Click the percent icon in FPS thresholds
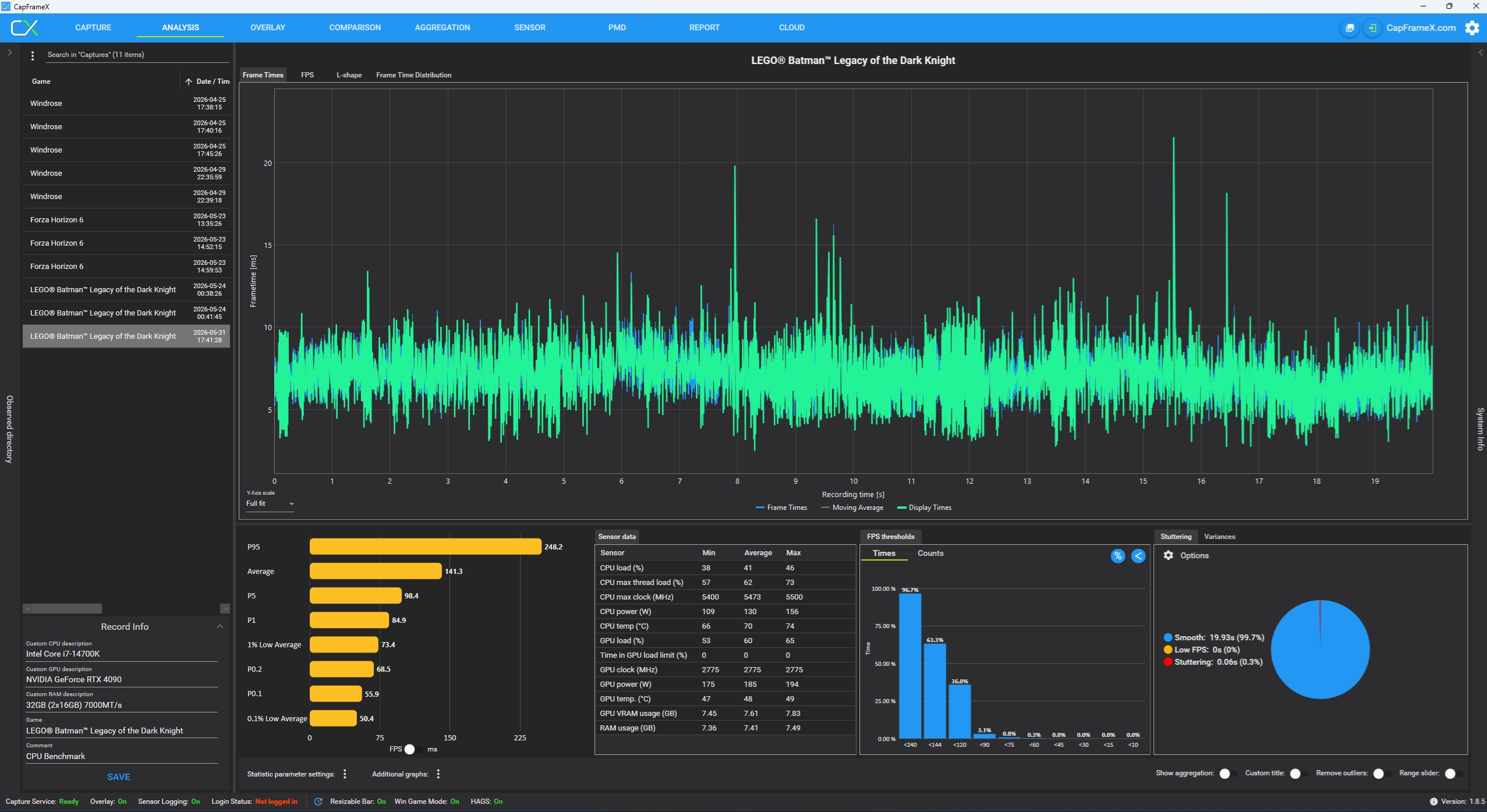This screenshot has width=1487, height=812. pos(1117,556)
